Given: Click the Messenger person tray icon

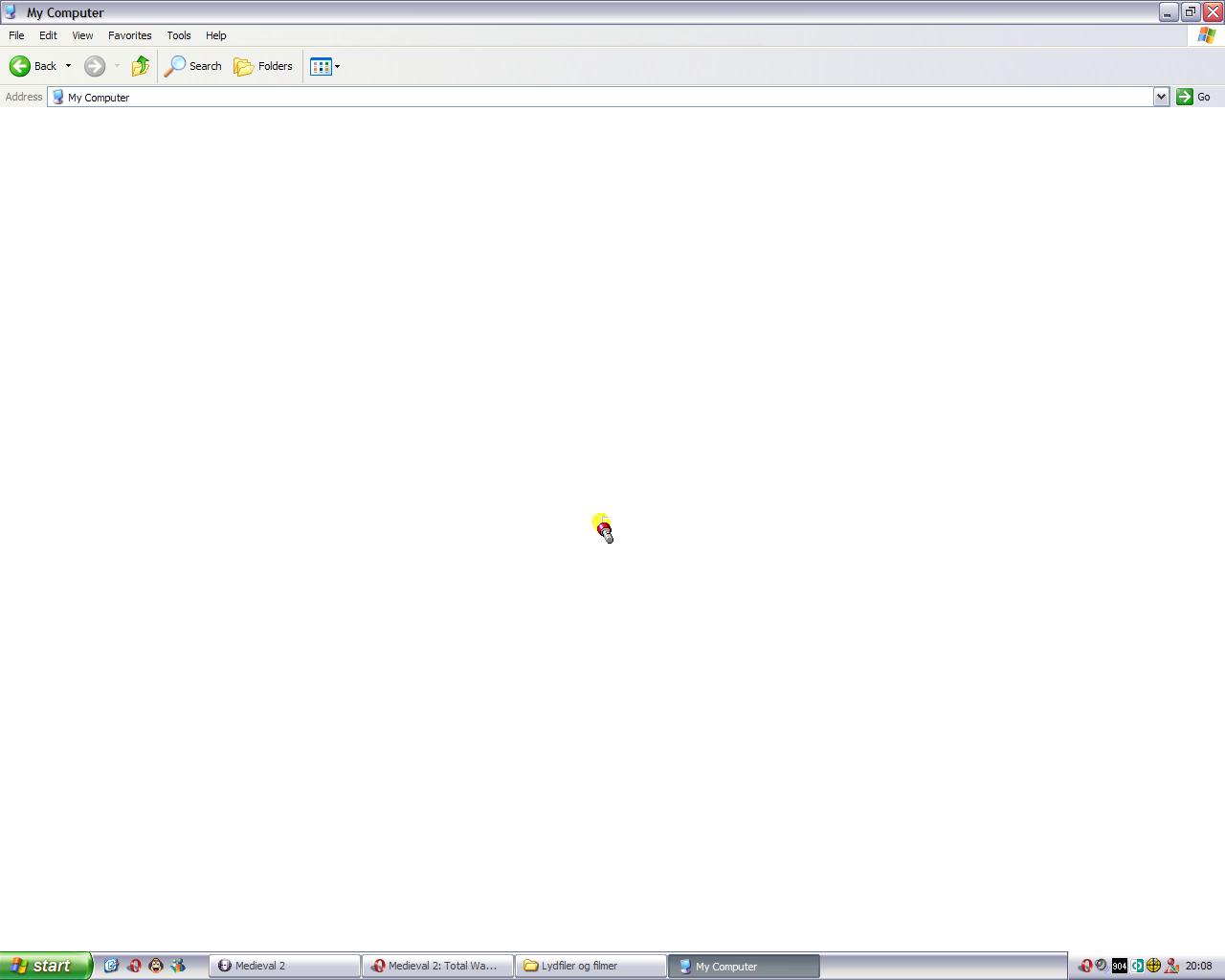Looking at the screenshot, I should point(1170,966).
